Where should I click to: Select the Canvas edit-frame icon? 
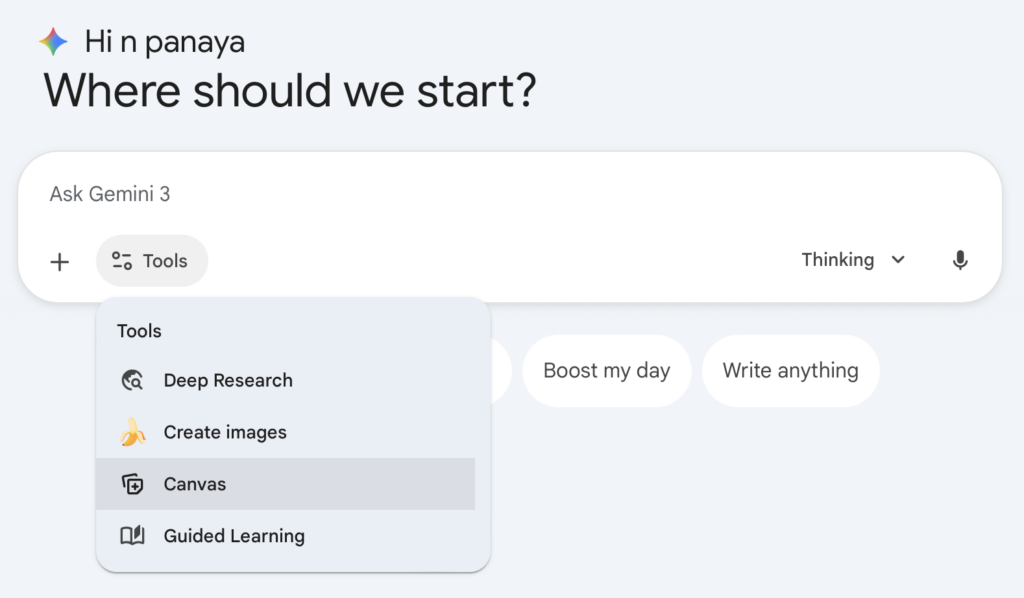pyautogui.click(x=133, y=484)
